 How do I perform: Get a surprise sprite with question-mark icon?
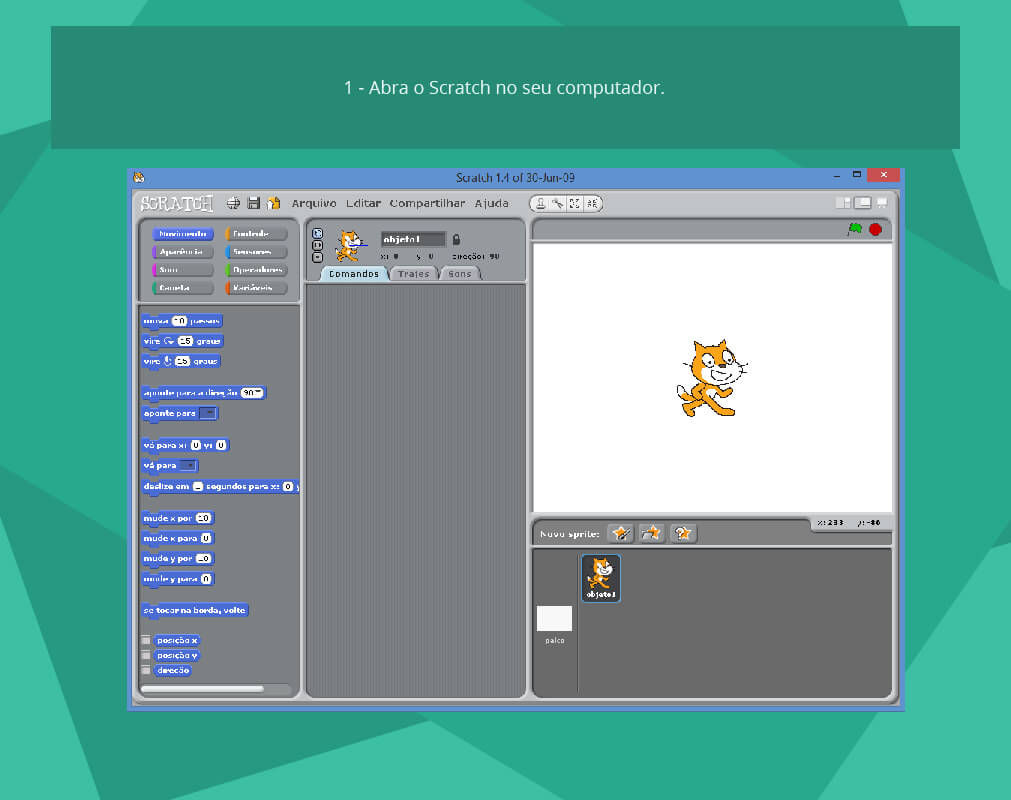(x=683, y=533)
